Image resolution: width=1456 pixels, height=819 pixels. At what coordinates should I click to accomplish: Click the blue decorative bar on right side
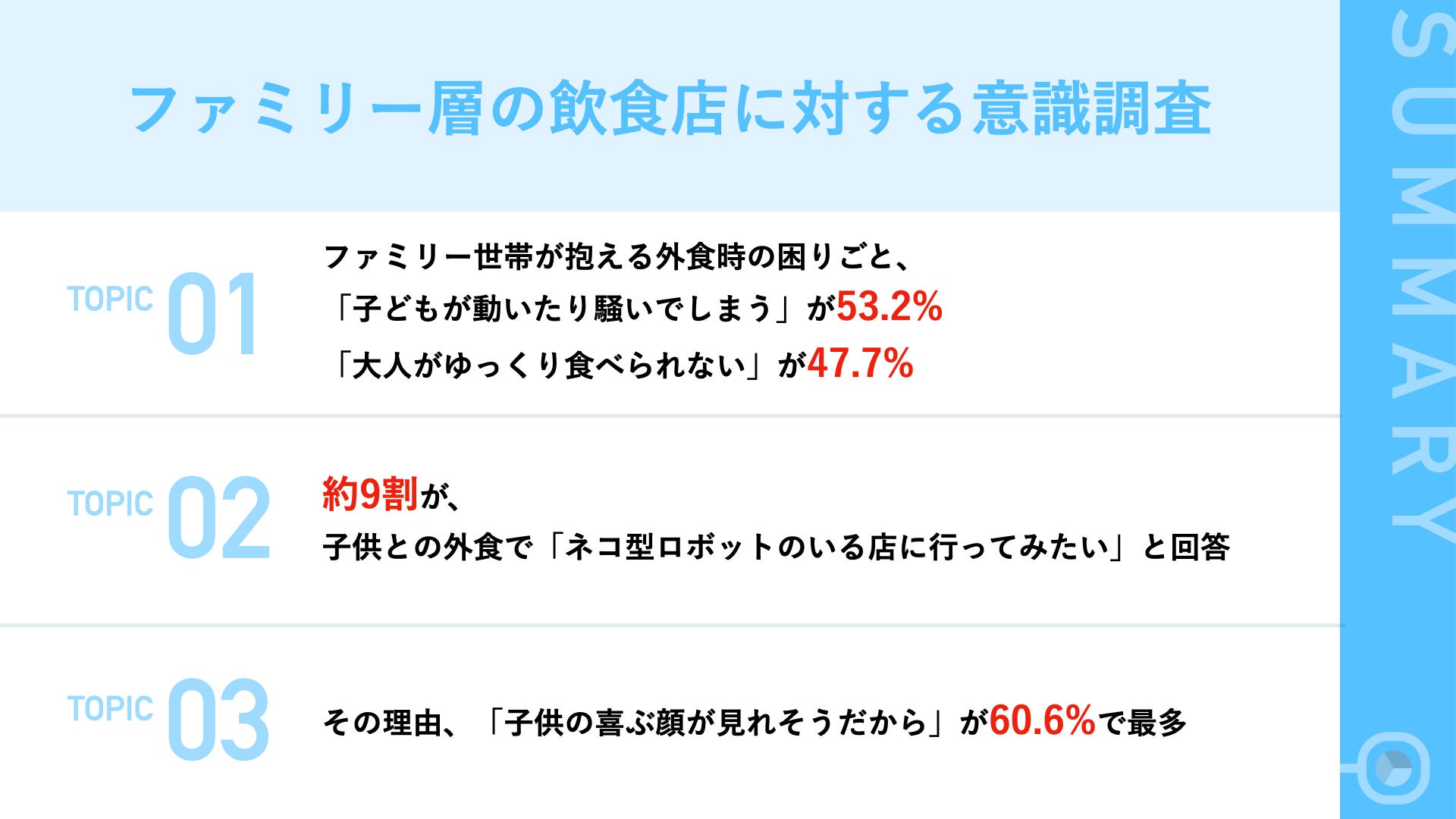click(1418, 410)
